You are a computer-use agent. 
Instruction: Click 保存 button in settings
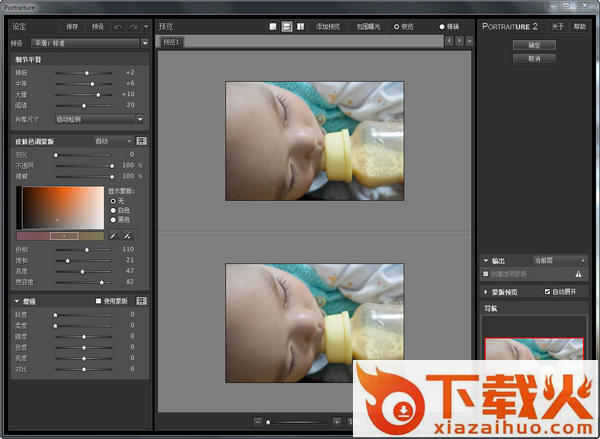click(72, 26)
